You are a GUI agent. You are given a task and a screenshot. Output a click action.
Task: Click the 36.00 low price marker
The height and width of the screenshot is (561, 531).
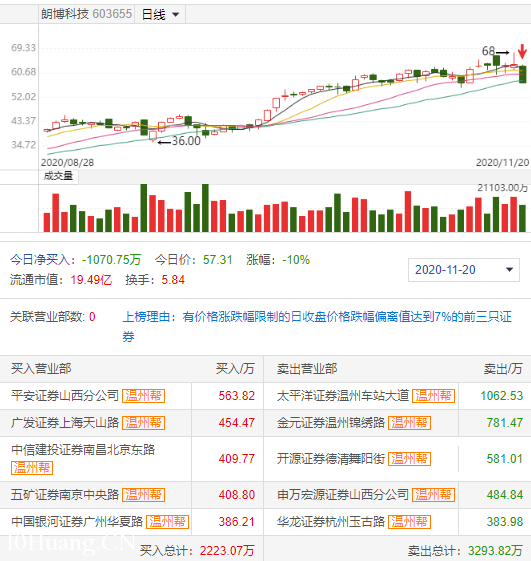[x=179, y=141]
